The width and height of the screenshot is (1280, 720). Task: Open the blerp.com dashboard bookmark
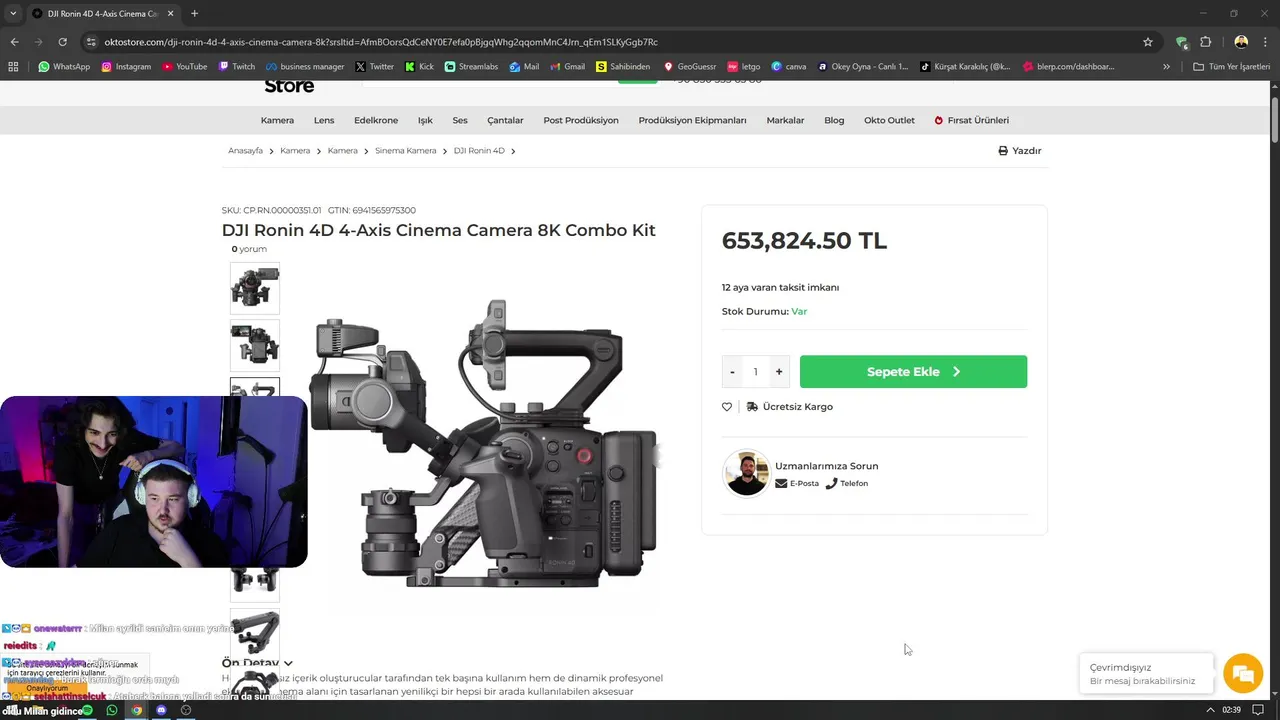pyautogui.click(x=1068, y=67)
